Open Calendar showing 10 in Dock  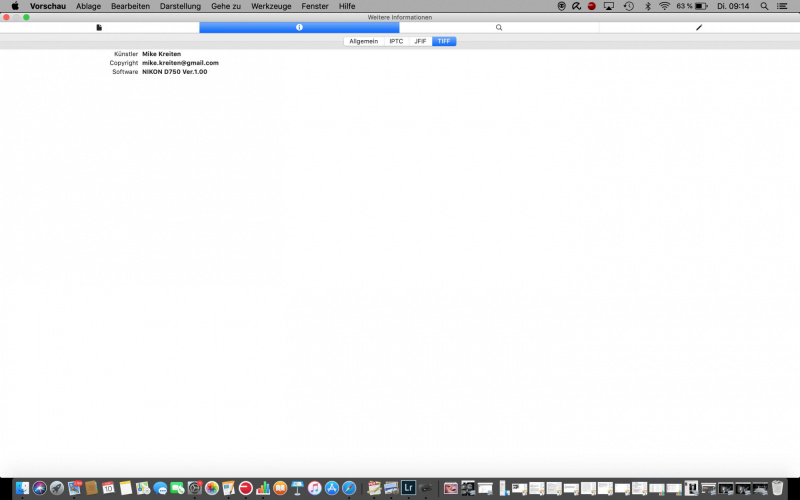click(108, 488)
